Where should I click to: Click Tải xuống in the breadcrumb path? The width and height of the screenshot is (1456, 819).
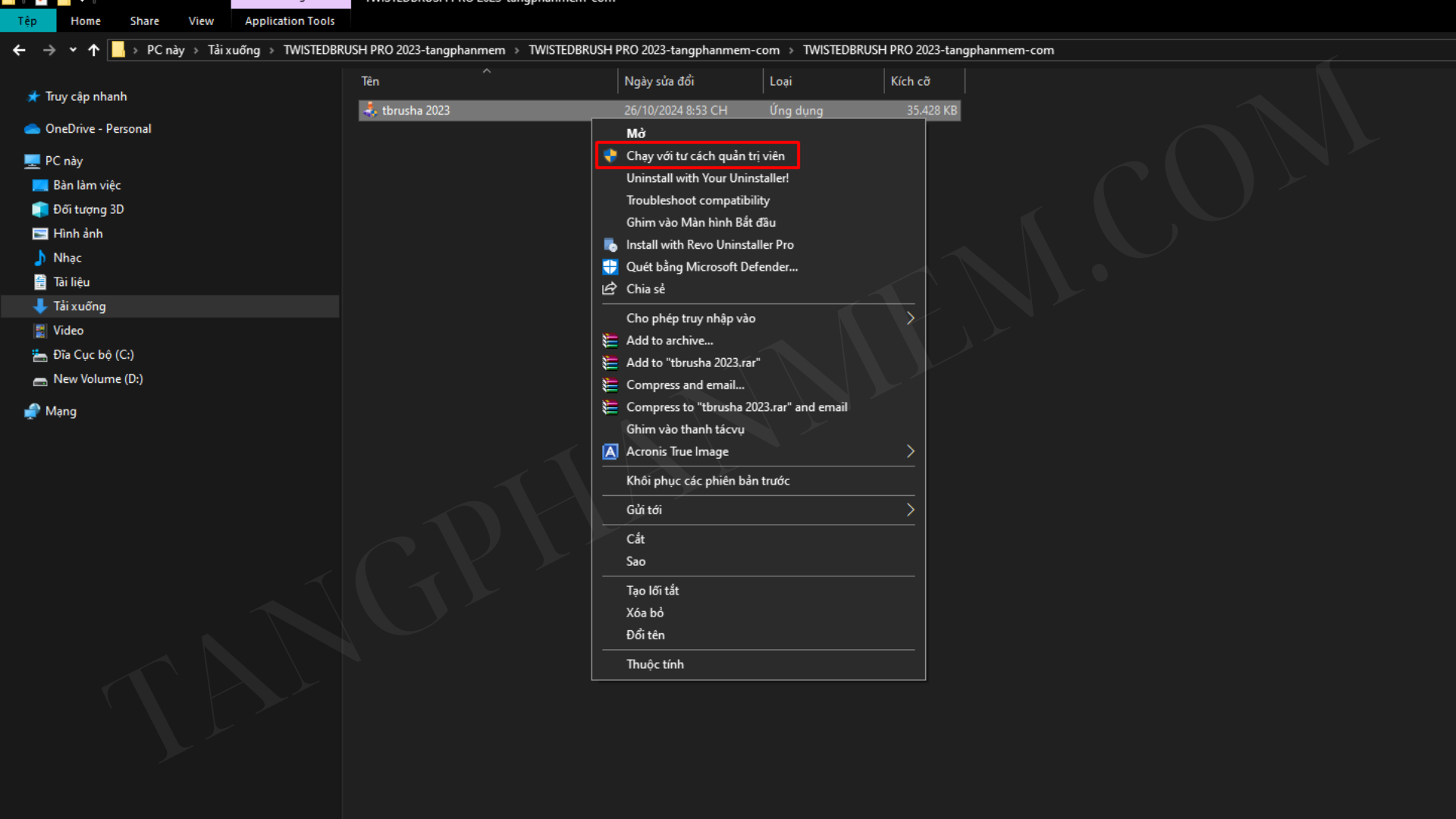coord(234,50)
